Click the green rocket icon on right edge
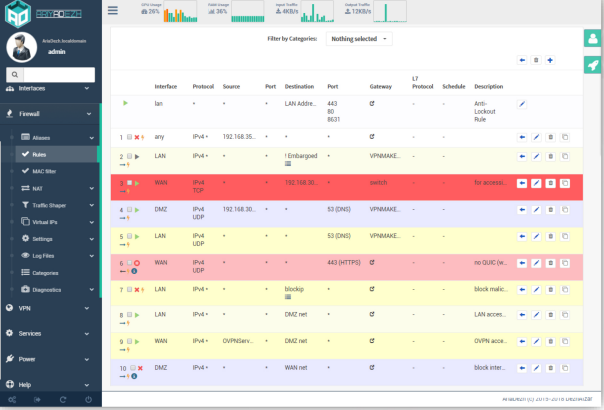This screenshot has width=604, height=410. point(593,65)
